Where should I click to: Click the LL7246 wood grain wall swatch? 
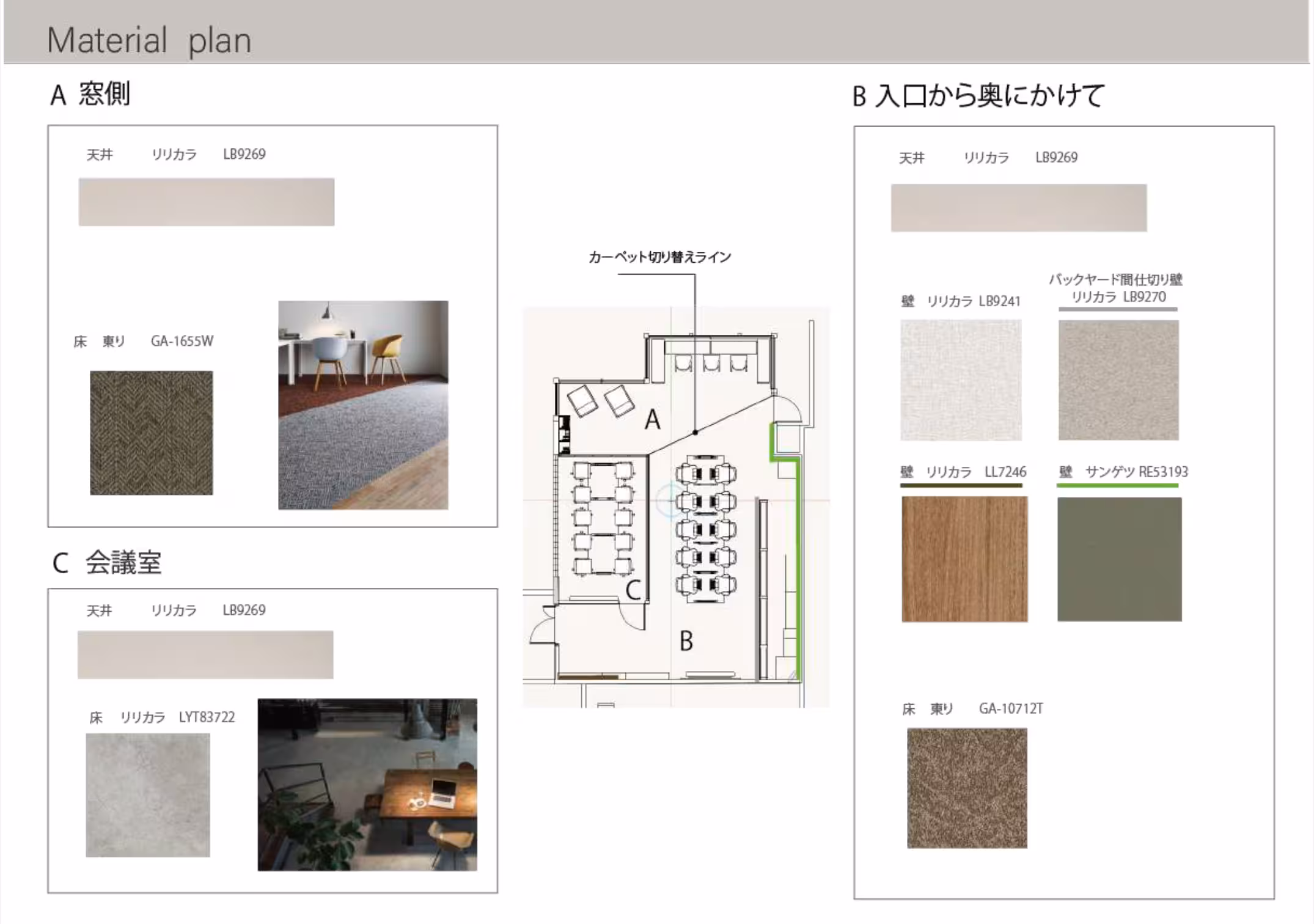pyautogui.click(x=964, y=559)
